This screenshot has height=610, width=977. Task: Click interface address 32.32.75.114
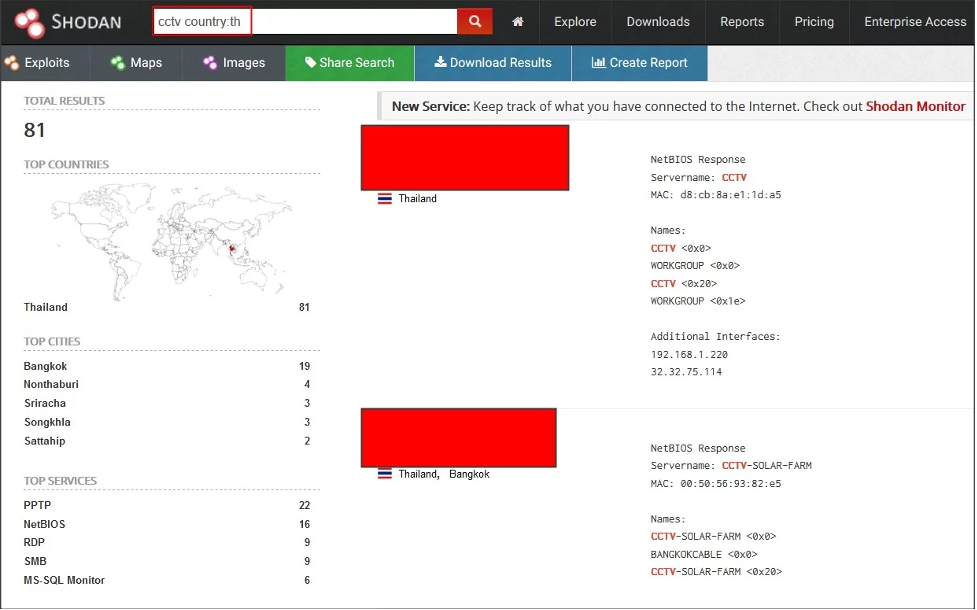tap(686, 372)
